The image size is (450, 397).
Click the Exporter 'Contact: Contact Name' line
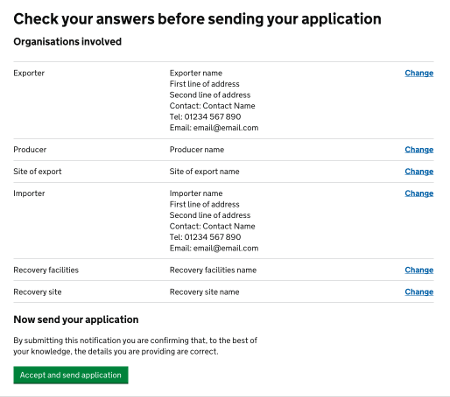[212, 106]
